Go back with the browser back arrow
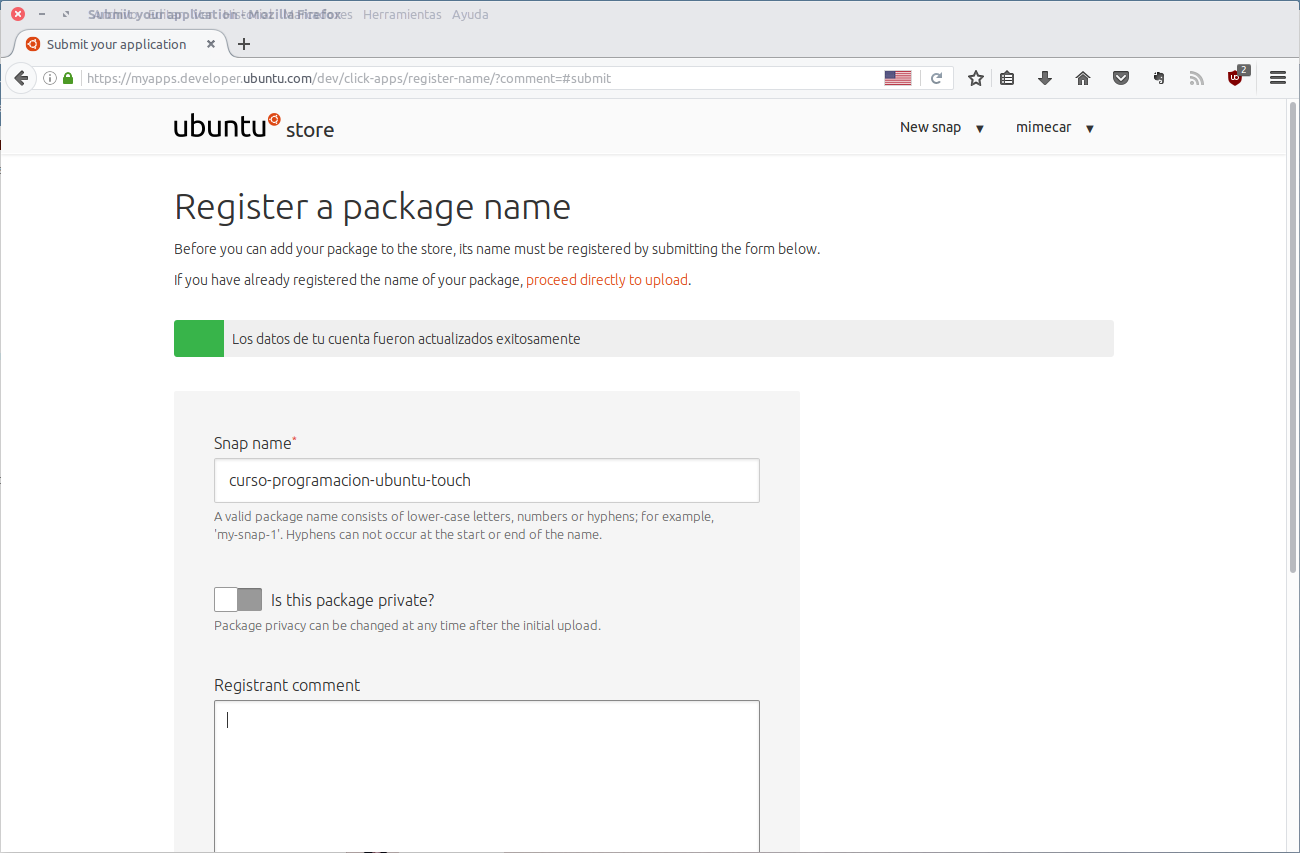Screen dimensions: 1300x853 point(20,78)
